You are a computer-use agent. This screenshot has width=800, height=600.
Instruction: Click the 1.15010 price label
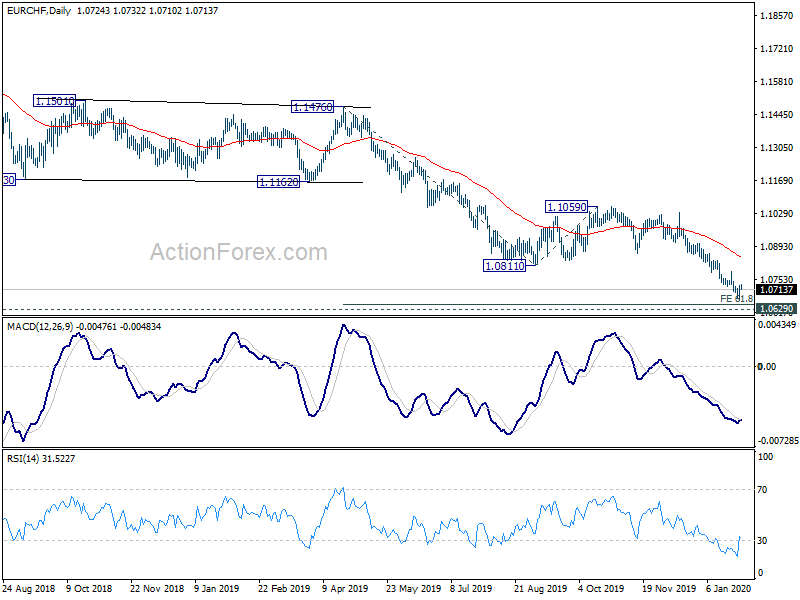55,101
